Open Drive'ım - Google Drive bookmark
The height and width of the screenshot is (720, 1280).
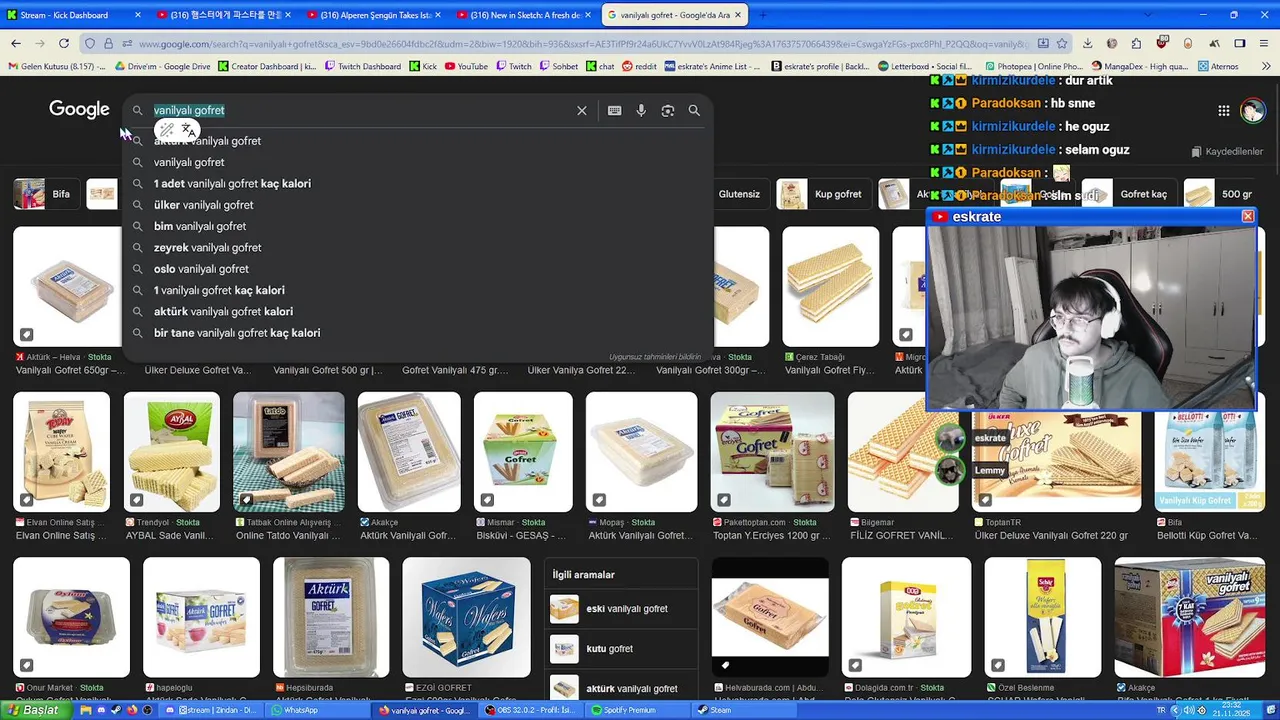pos(162,66)
